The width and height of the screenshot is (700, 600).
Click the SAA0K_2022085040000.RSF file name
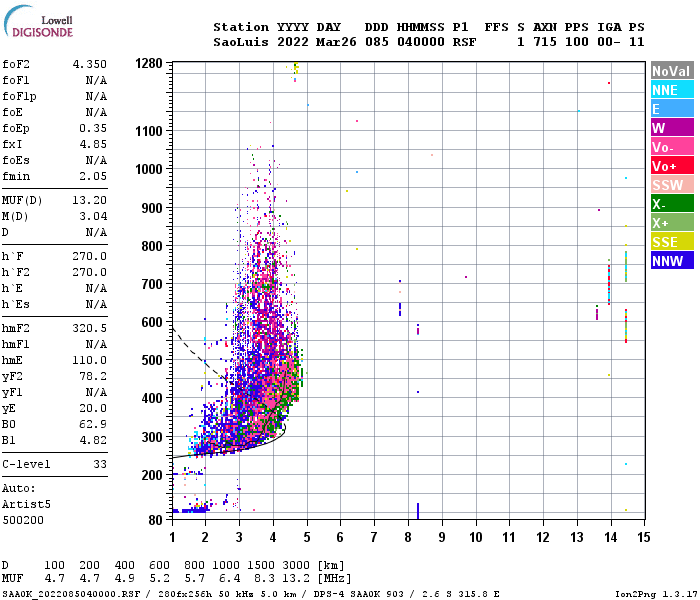[71, 594]
